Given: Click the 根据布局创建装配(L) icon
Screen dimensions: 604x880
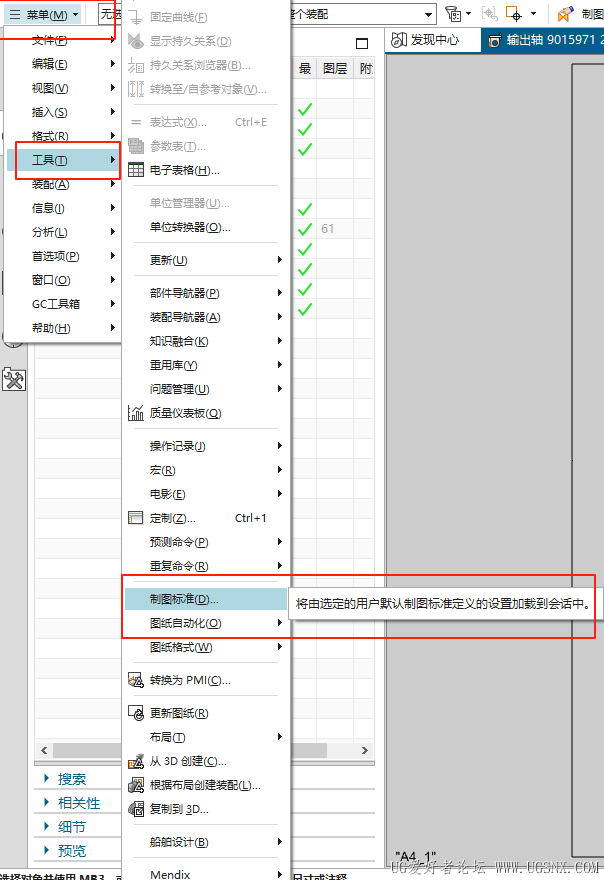Looking at the screenshot, I should tap(136, 785).
